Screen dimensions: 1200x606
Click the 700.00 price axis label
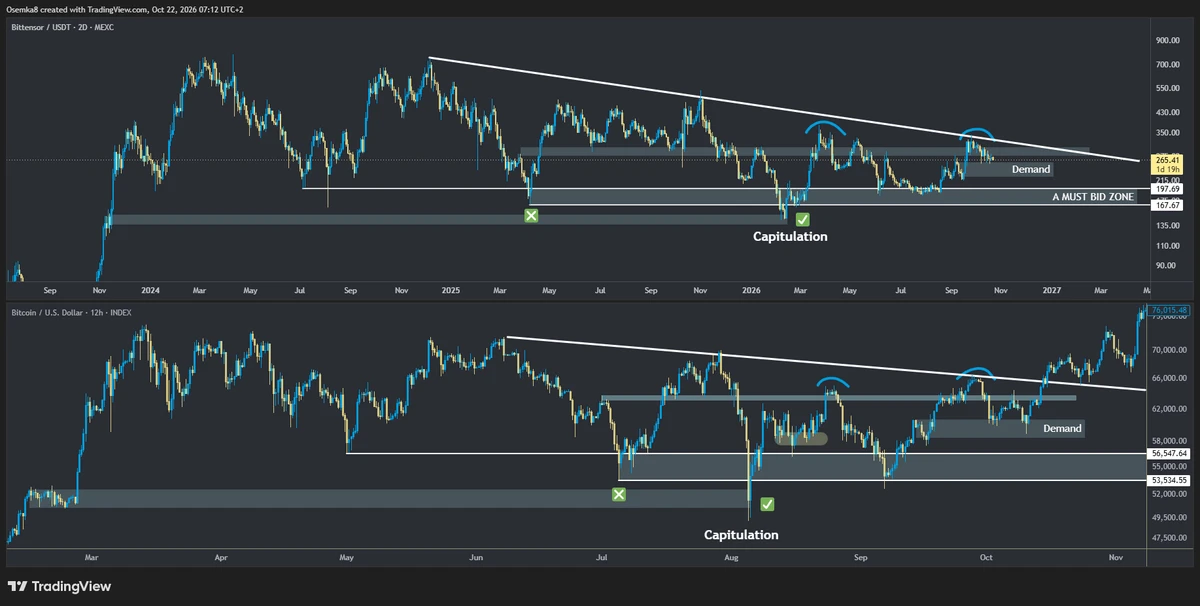click(1167, 65)
